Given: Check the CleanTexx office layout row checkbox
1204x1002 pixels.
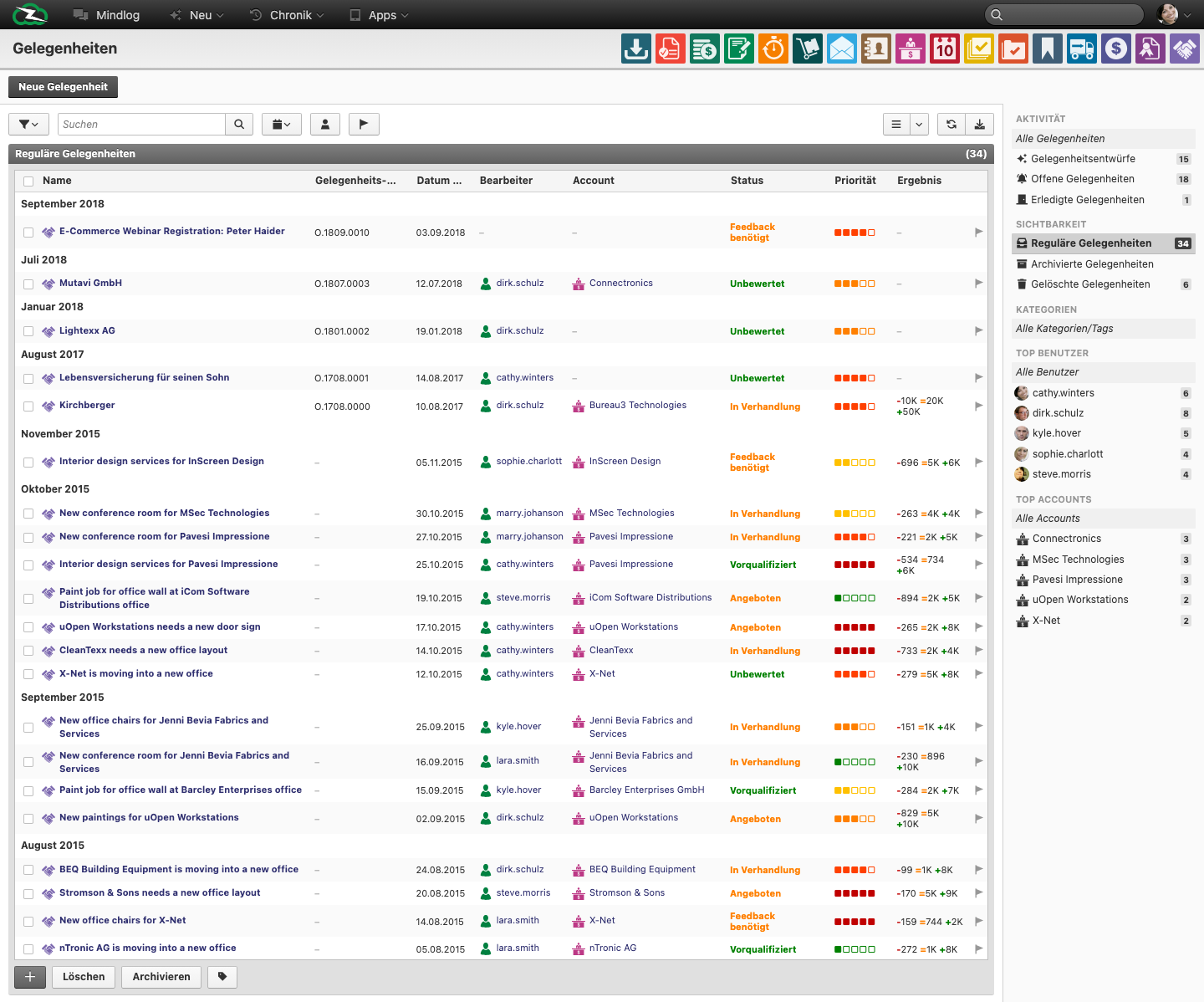Looking at the screenshot, I should coord(28,651).
